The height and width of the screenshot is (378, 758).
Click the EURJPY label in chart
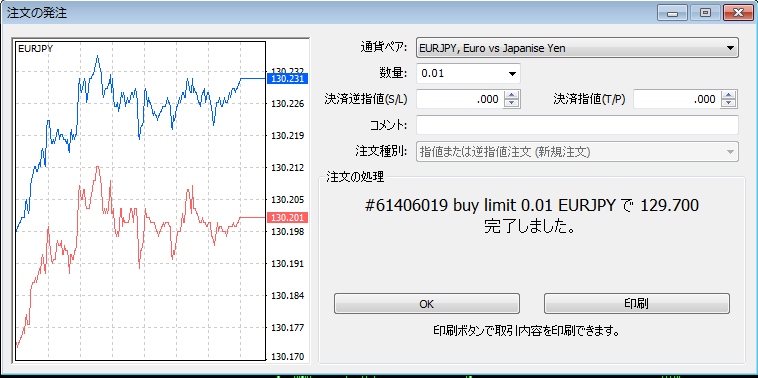tap(35, 48)
